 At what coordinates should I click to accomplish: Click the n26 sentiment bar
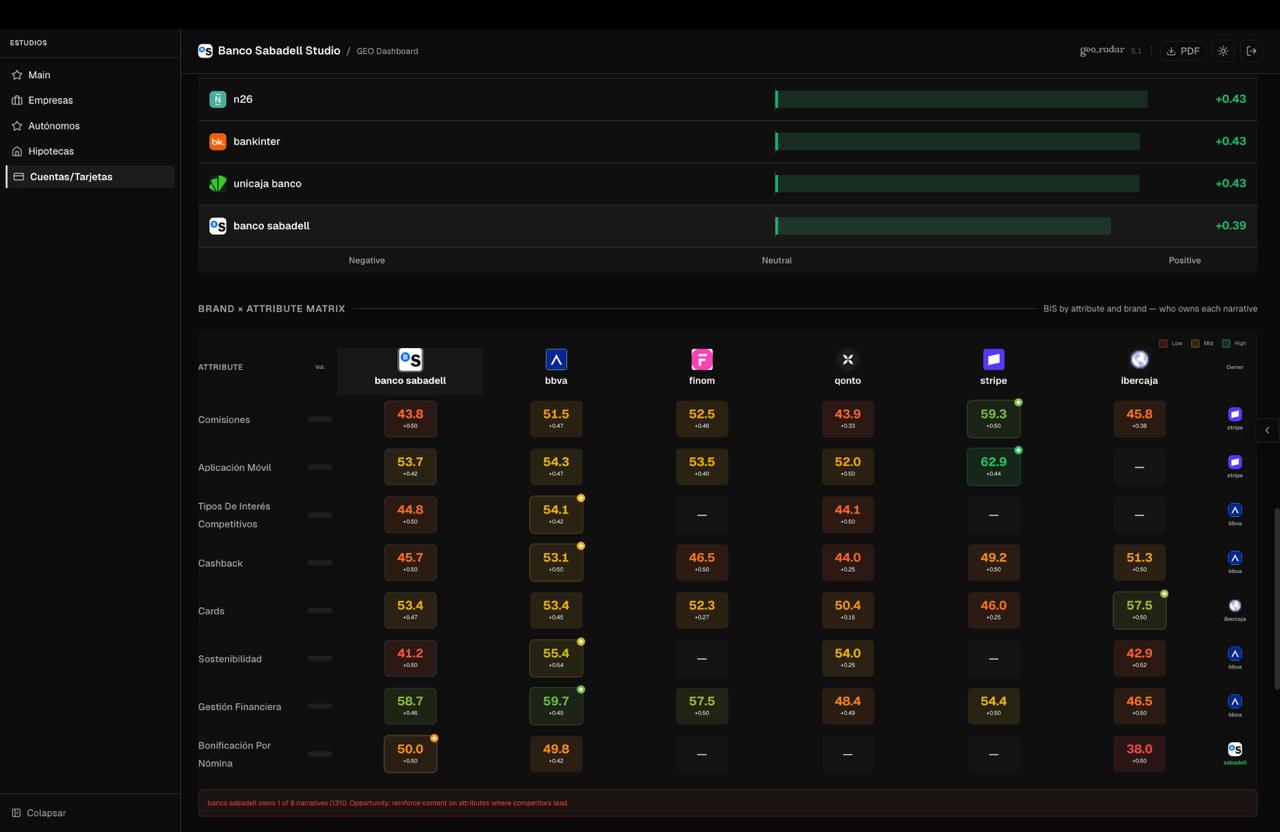[960, 99]
